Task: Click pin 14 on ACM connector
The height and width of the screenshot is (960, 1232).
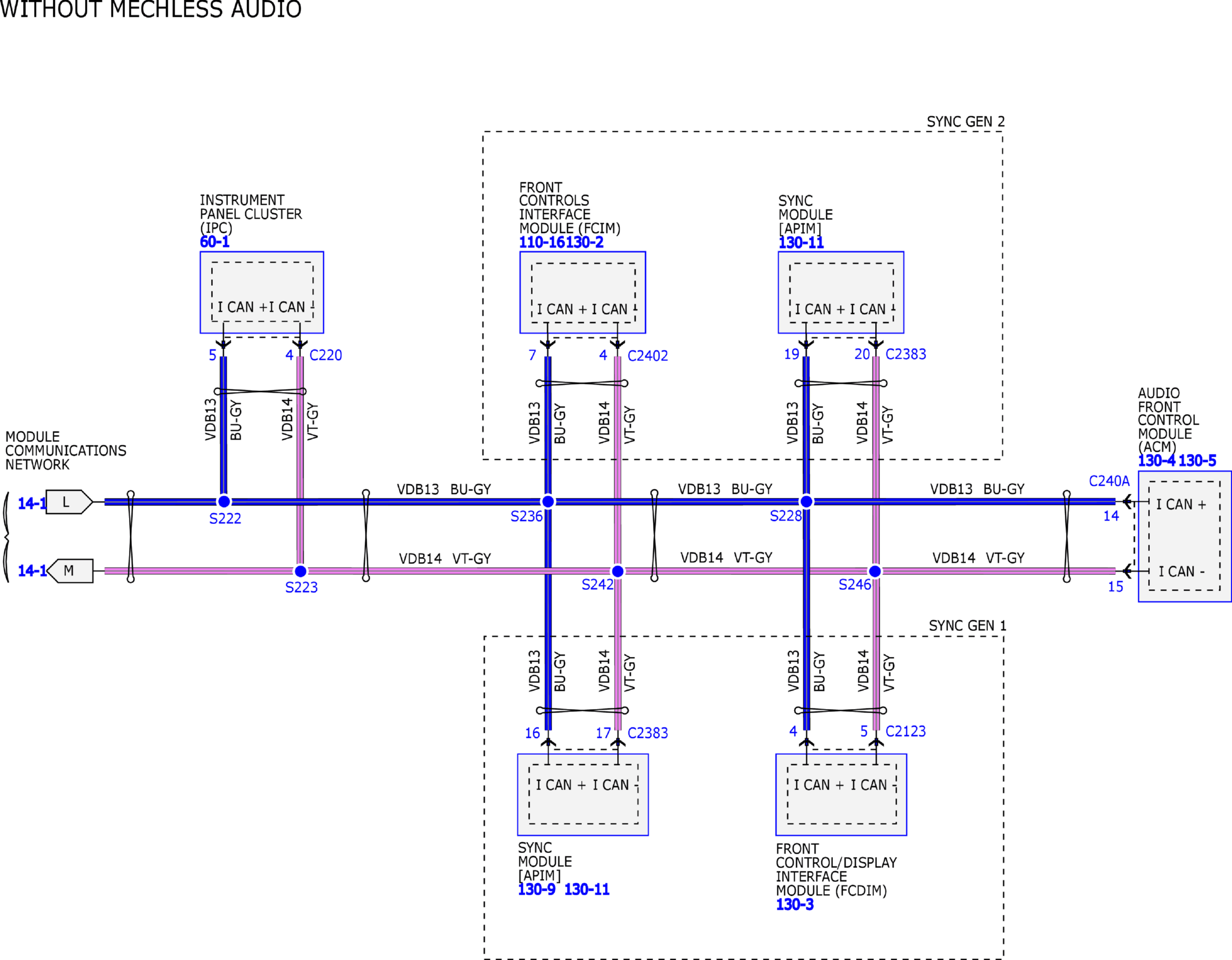Action: pyautogui.click(x=1111, y=516)
